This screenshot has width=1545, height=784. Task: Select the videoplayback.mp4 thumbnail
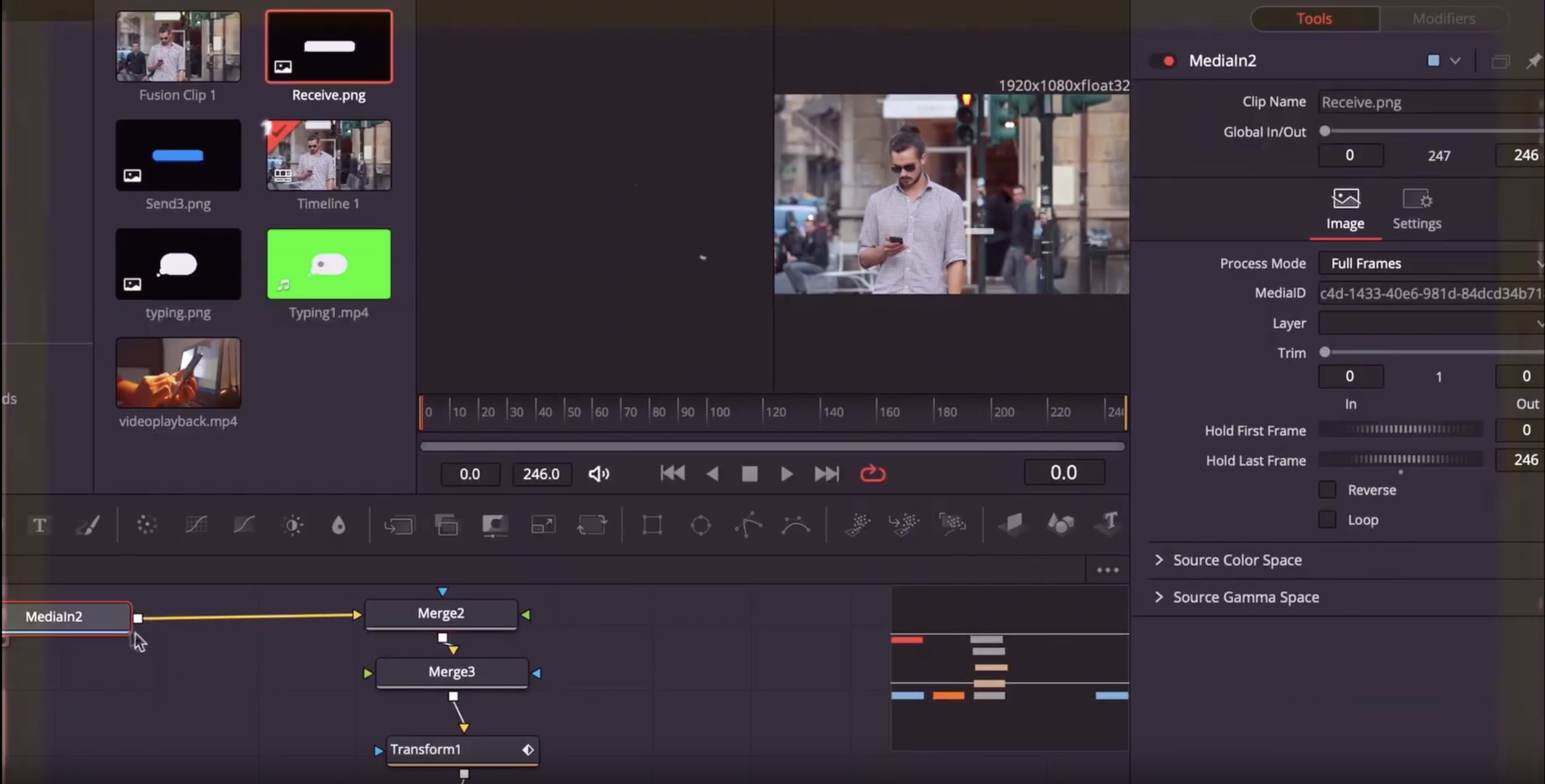(178, 373)
